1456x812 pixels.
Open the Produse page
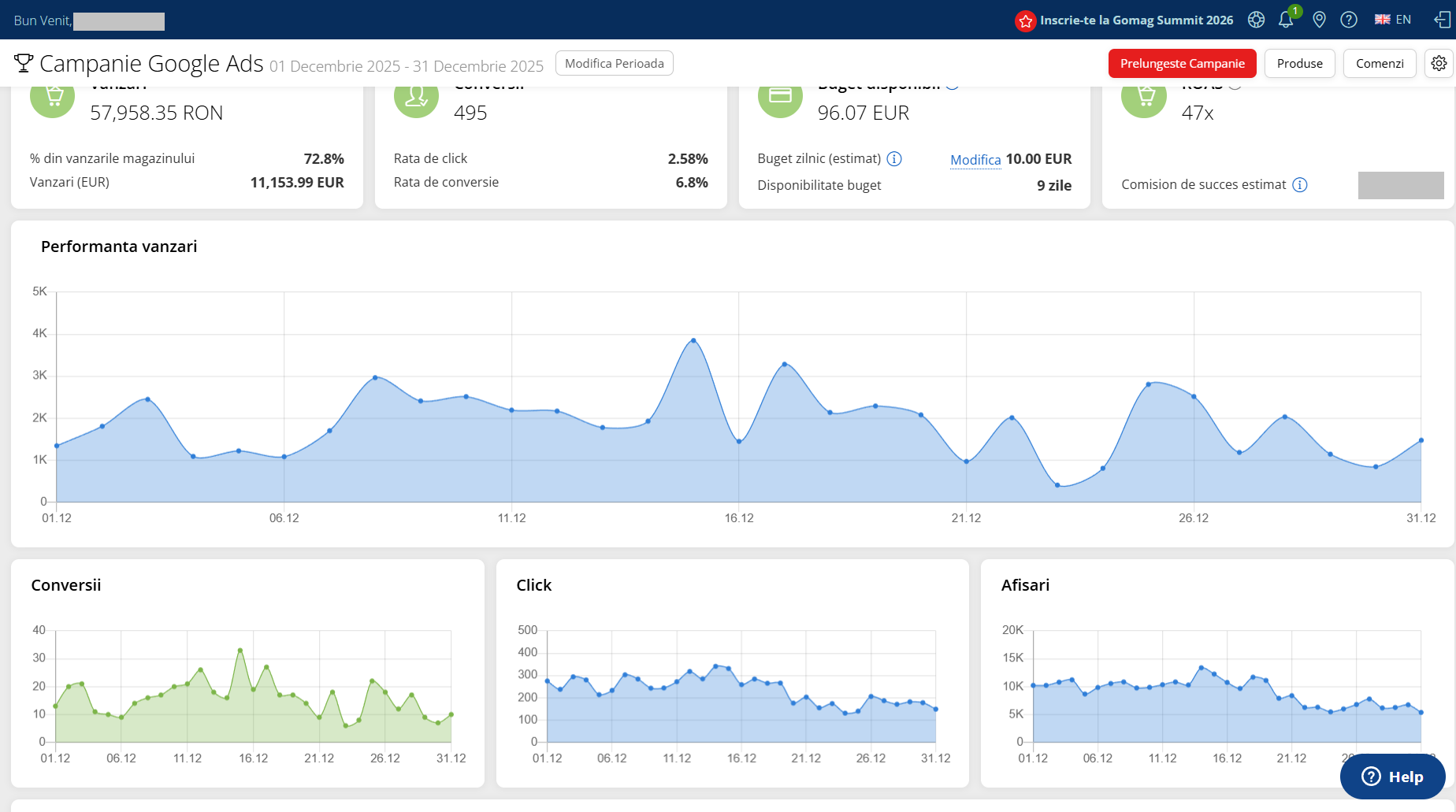click(1299, 64)
